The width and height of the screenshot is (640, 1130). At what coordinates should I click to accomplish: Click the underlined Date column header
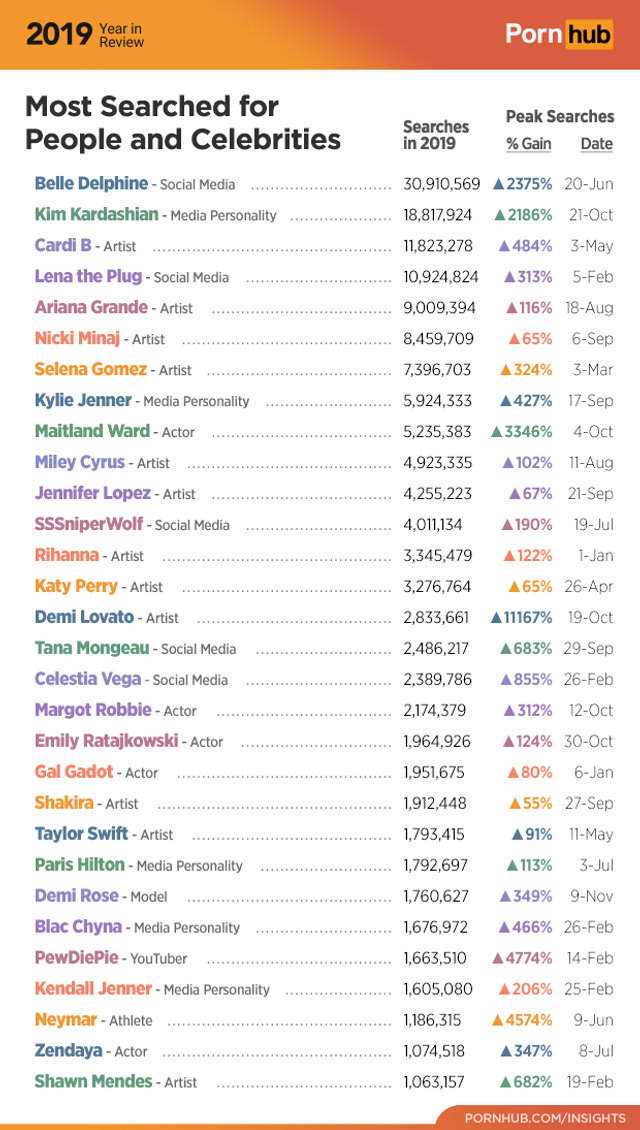(596, 143)
